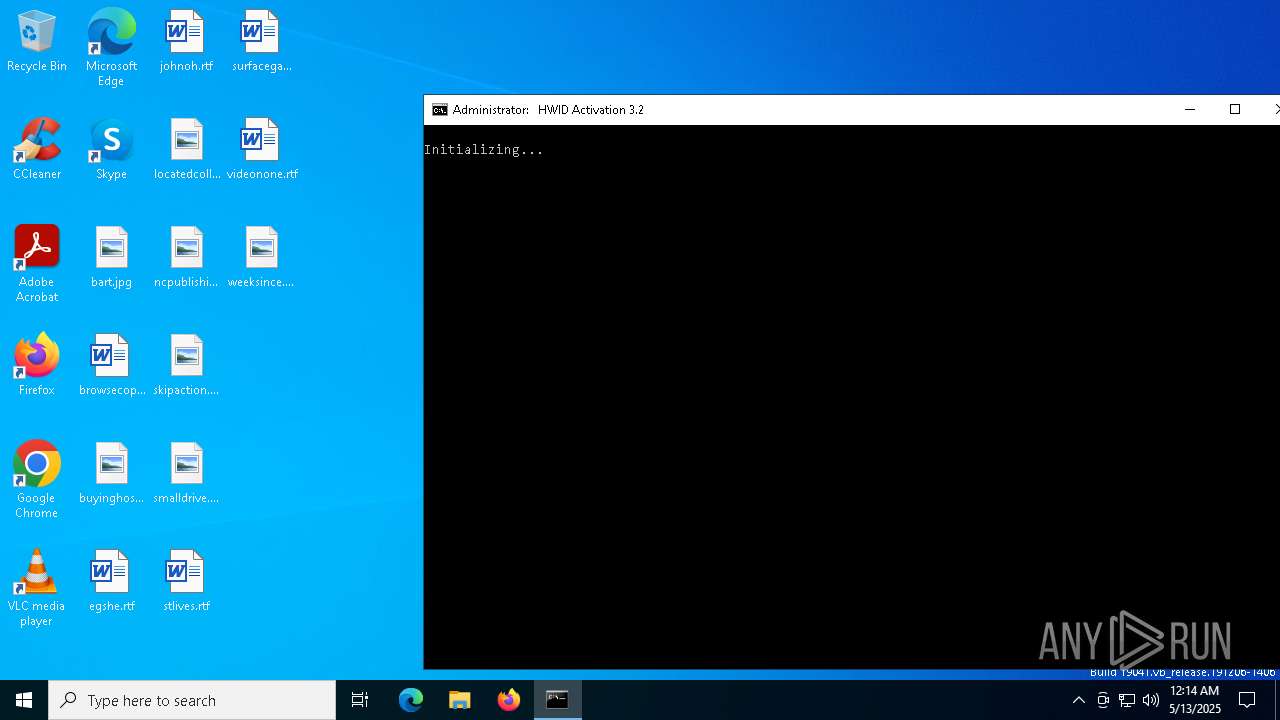Select the videonone.rtf document icon

pos(261,150)
